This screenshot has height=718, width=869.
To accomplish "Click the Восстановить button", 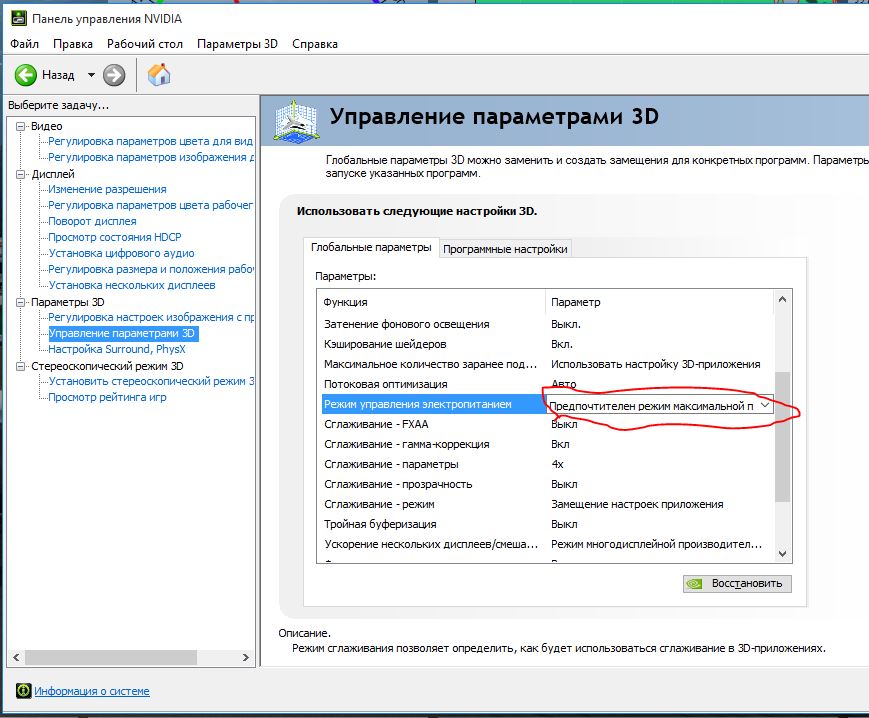I will pos(737,583).
